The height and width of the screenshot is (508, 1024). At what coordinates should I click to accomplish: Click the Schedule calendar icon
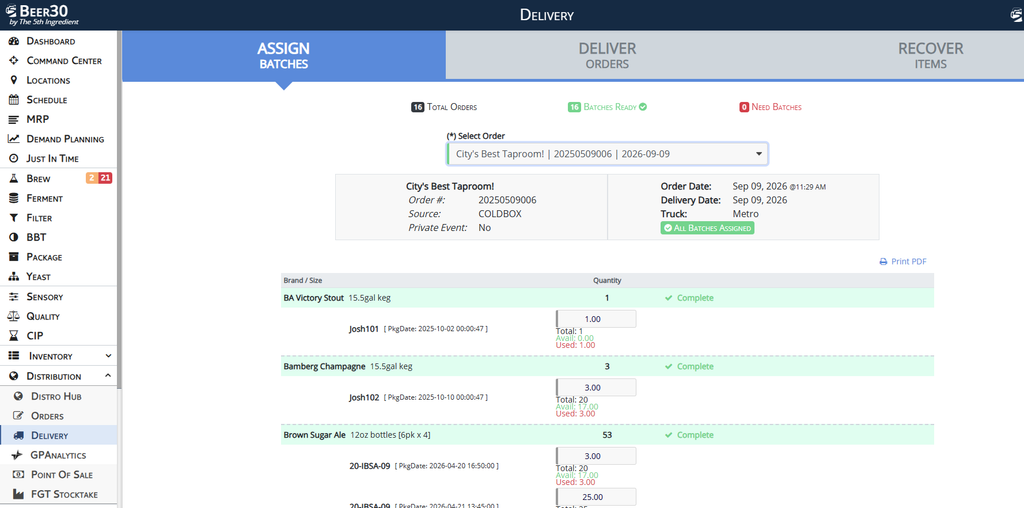tap(14, 100)
